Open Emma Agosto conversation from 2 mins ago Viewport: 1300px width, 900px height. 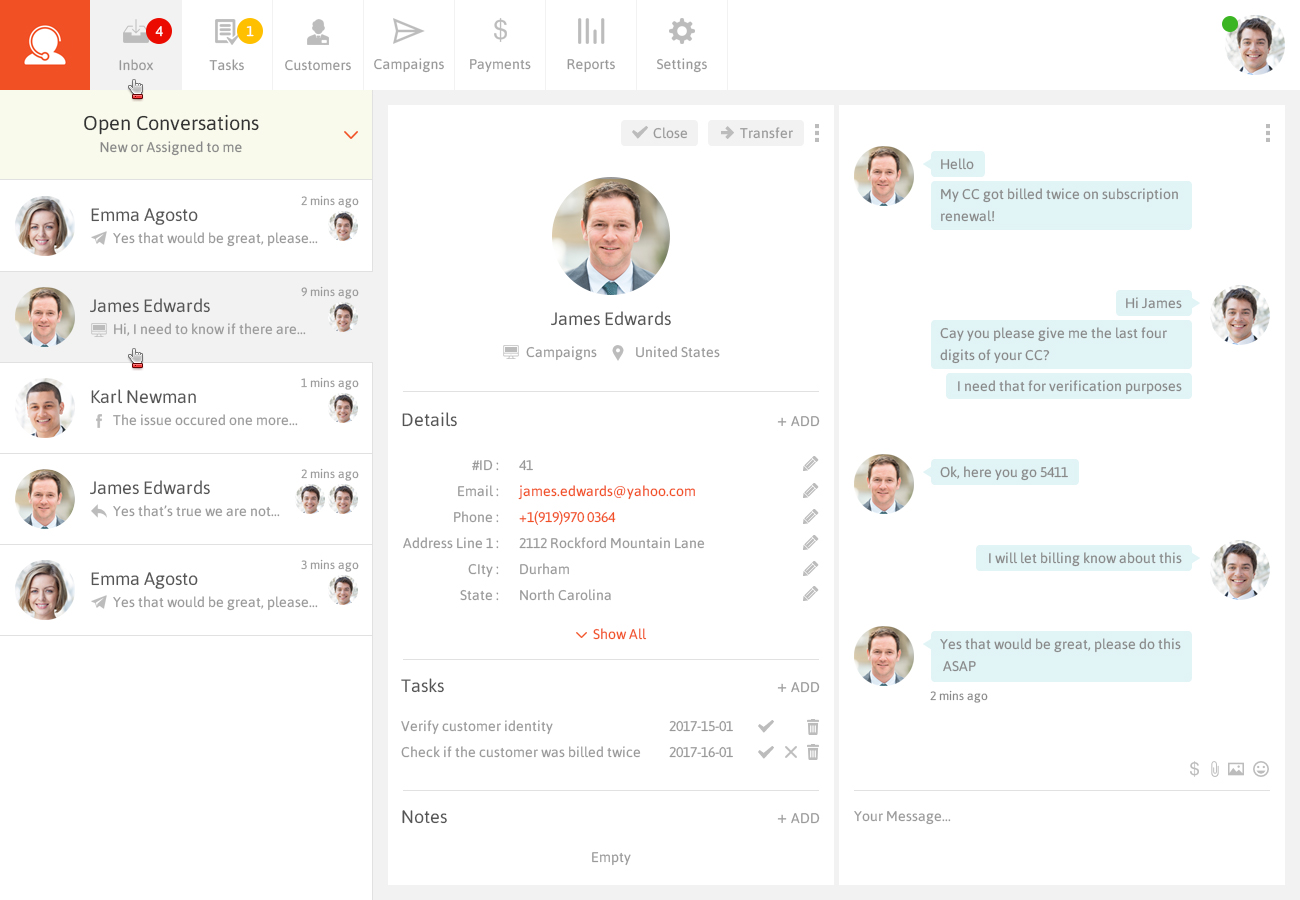pyautogui.click(x=186, y=225)
